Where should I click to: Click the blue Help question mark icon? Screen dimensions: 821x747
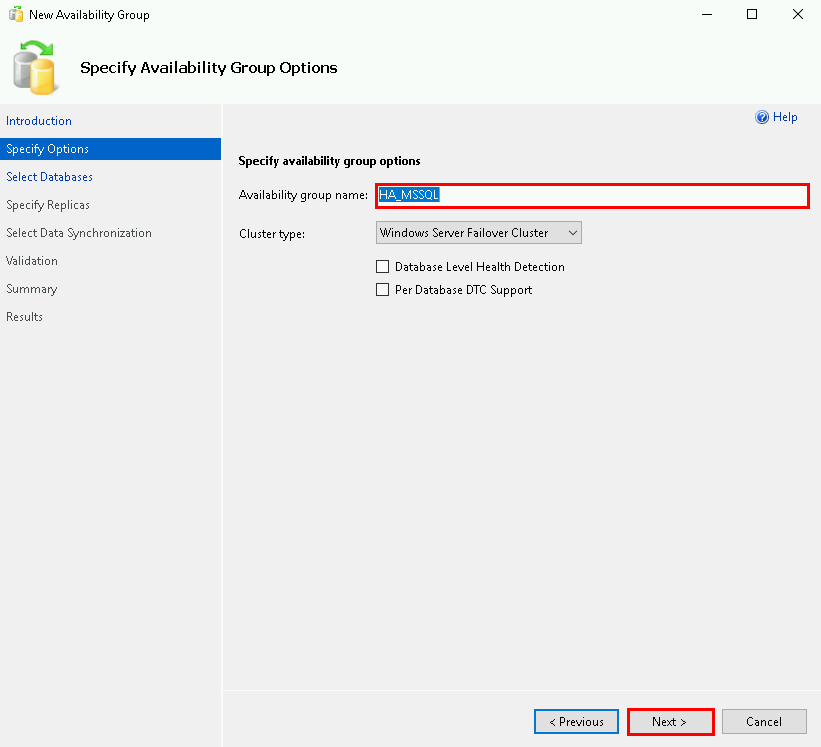[x=762, y=117]
